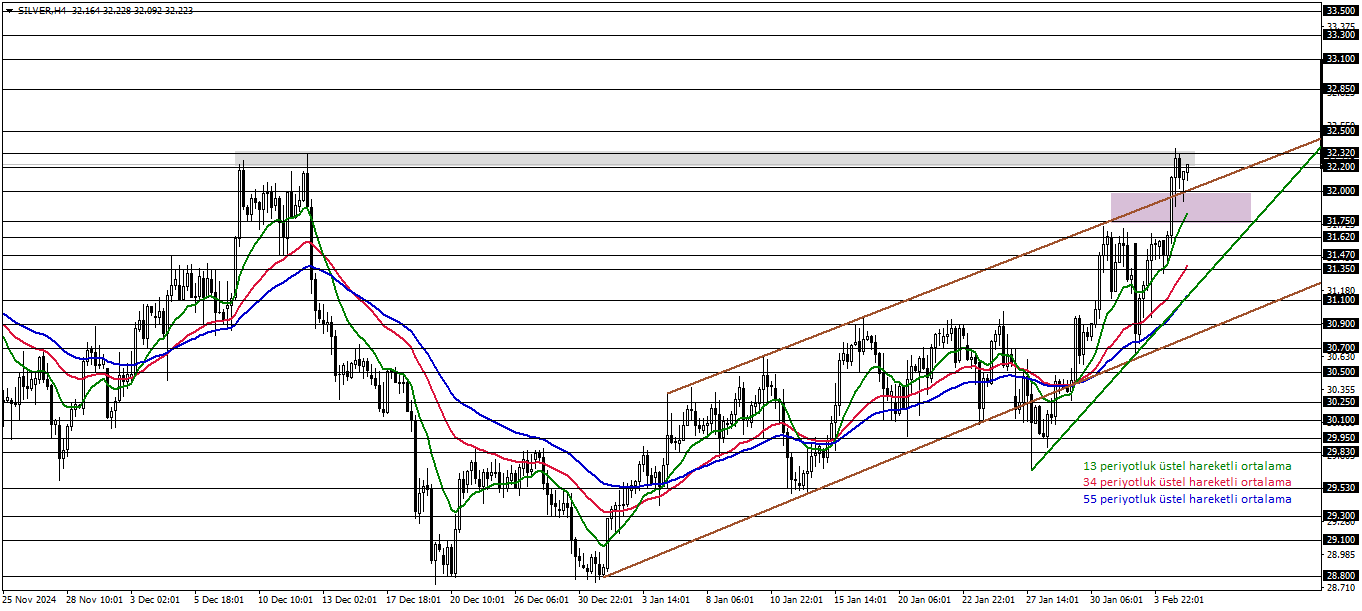Click the 3 Jan 14:01 time label

tap(667, 600)
